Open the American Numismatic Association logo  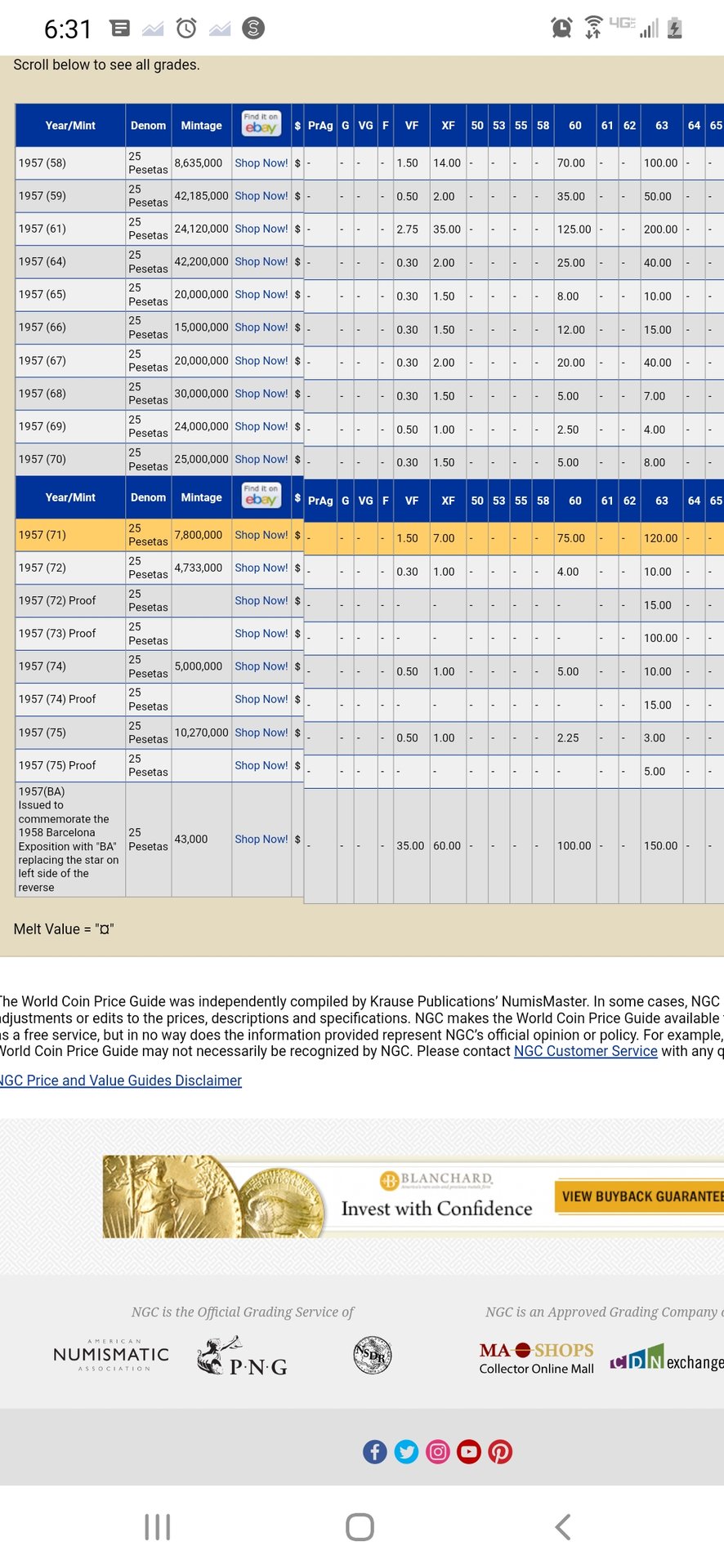[x=111, y=1355]
